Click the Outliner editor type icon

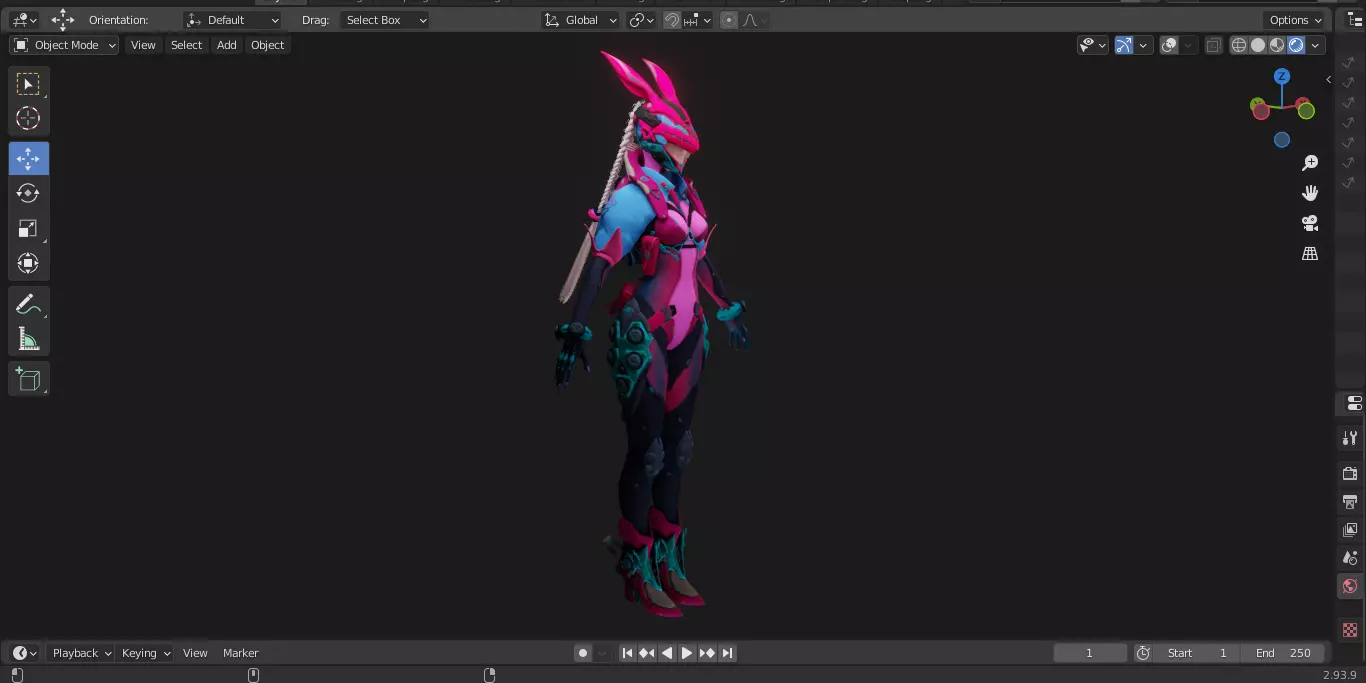pyautogui.click(x=1355, y=20)
